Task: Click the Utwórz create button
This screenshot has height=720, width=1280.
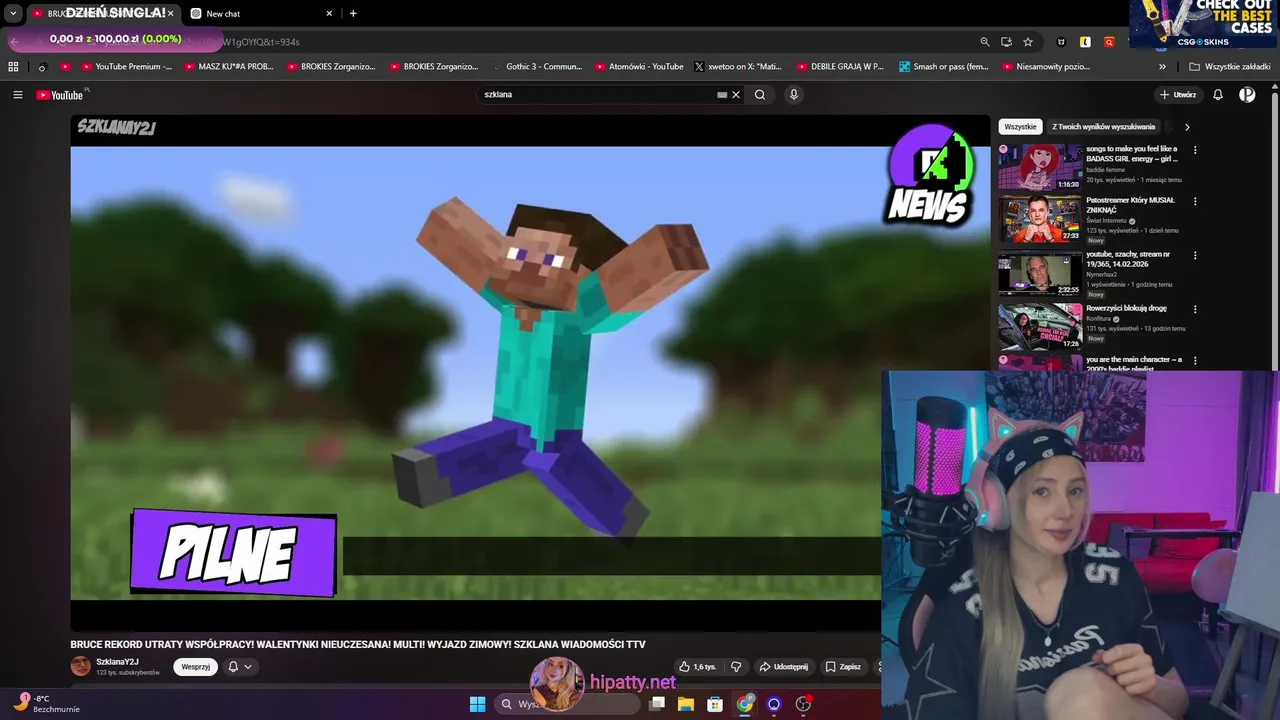Action: pos(1178,95)
